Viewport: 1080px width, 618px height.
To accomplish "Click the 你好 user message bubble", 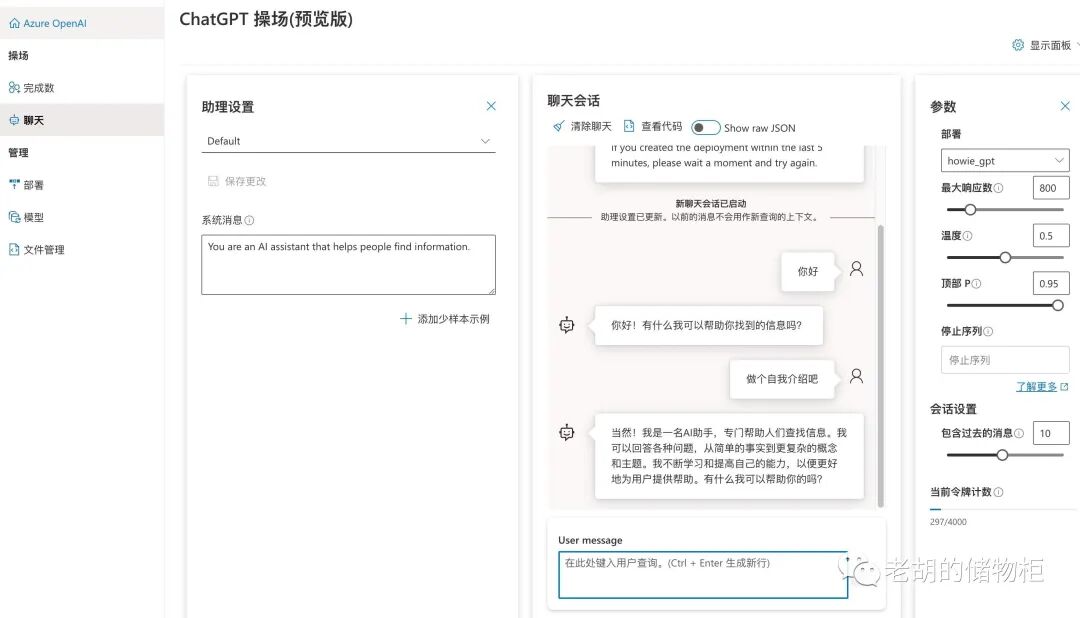I will tap(807, 271).
